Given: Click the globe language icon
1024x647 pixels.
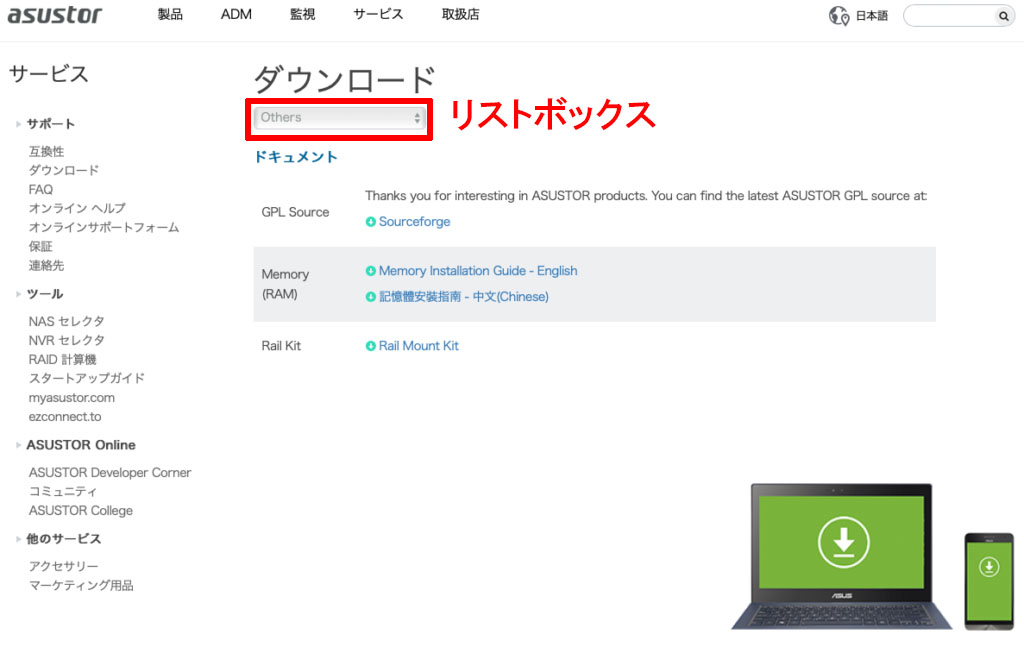Looking at the screenshot, I should pyautogui.click(x=838, y=16).
